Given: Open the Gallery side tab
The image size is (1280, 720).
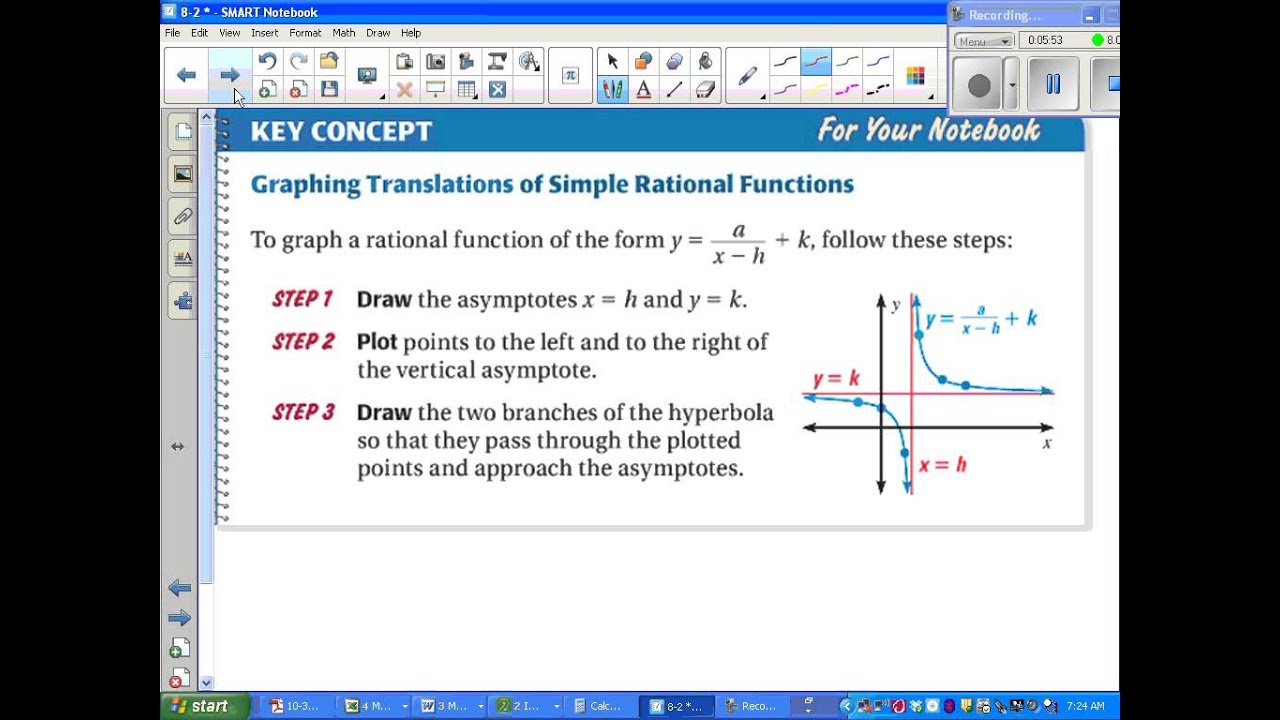Looking at the screenshot, I should (183, 174).
